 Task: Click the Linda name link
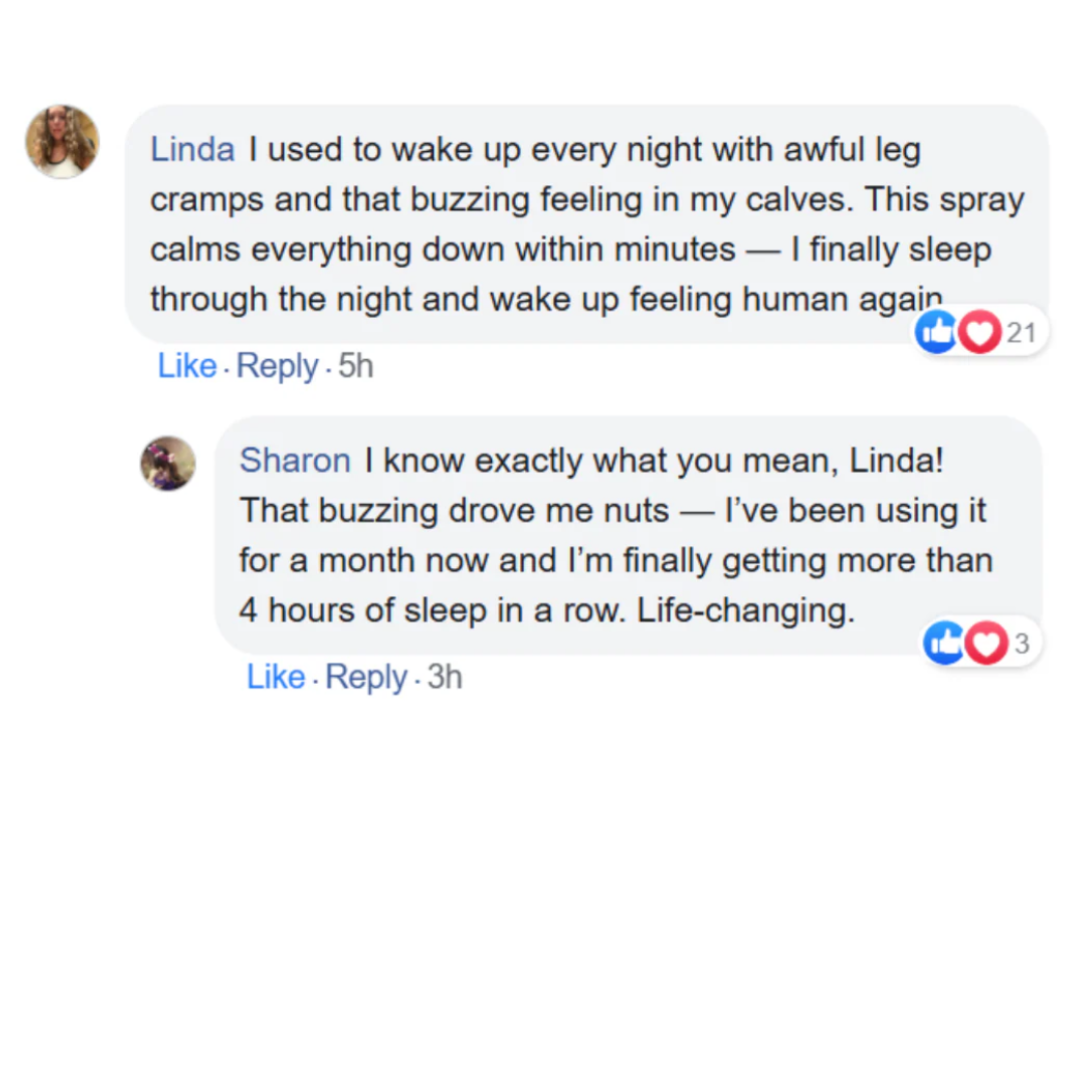pos(193,151)
